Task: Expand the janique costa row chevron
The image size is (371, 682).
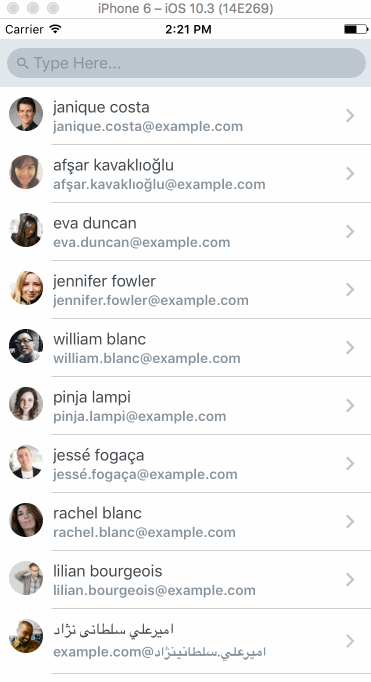Action: pos(350,116)
